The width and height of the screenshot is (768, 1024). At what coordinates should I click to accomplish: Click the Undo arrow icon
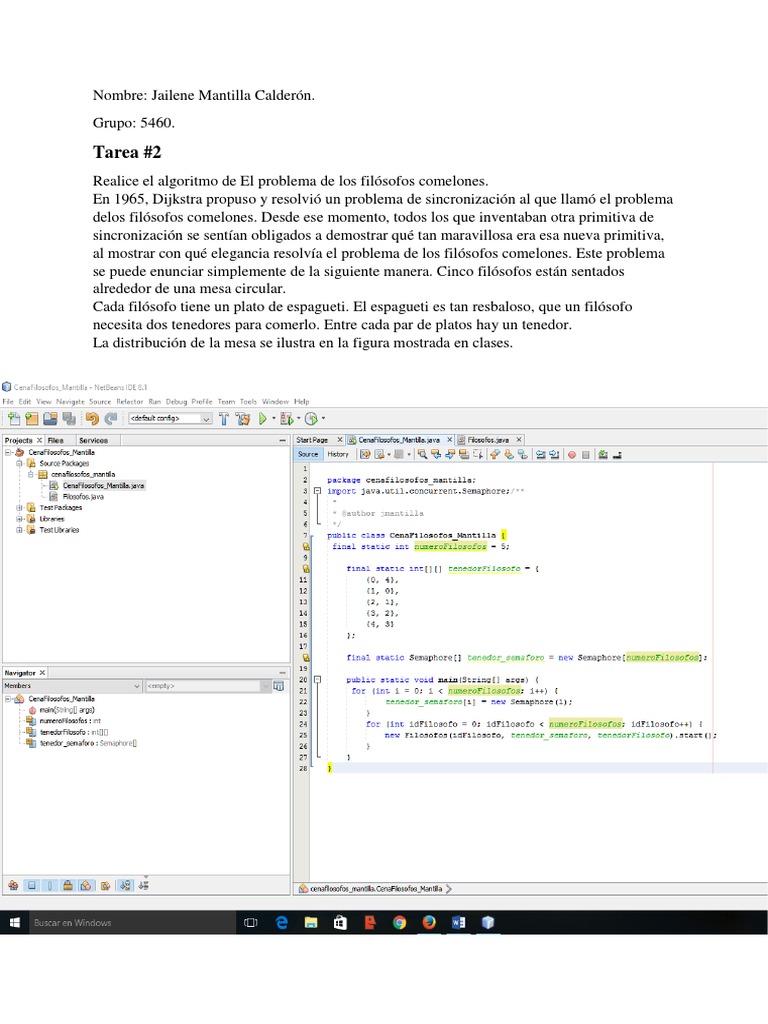pyautogui.click(x=92, y=419)
